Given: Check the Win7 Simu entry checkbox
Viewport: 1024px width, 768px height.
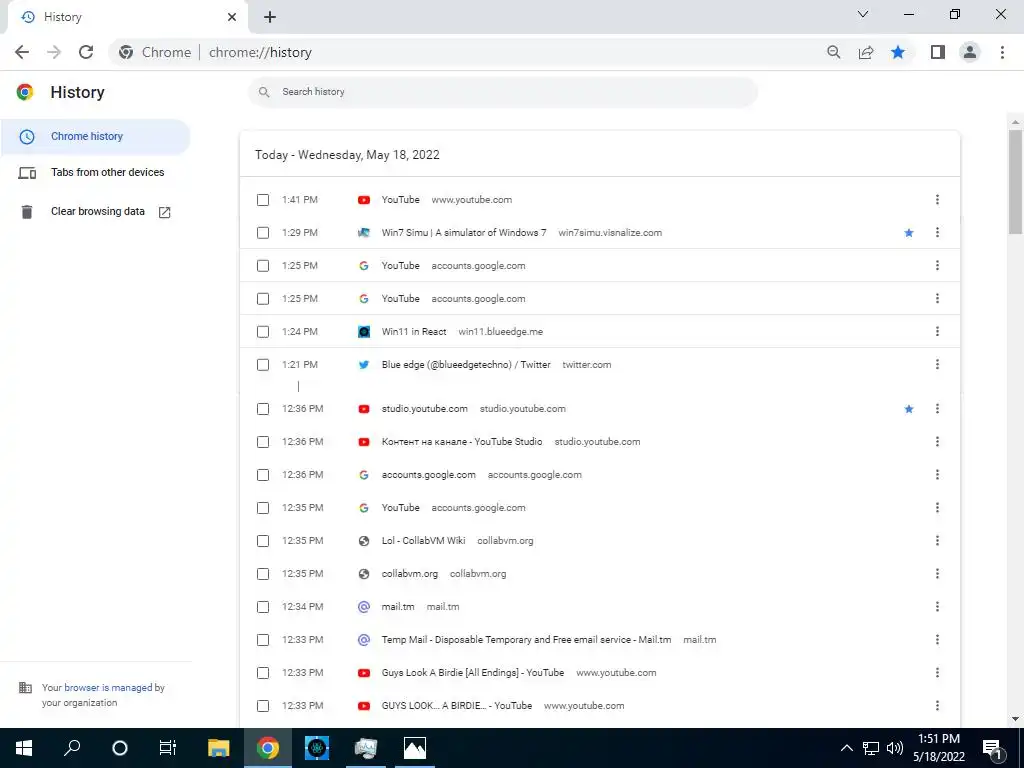Looking at the screenshot, I should [263, 232].
